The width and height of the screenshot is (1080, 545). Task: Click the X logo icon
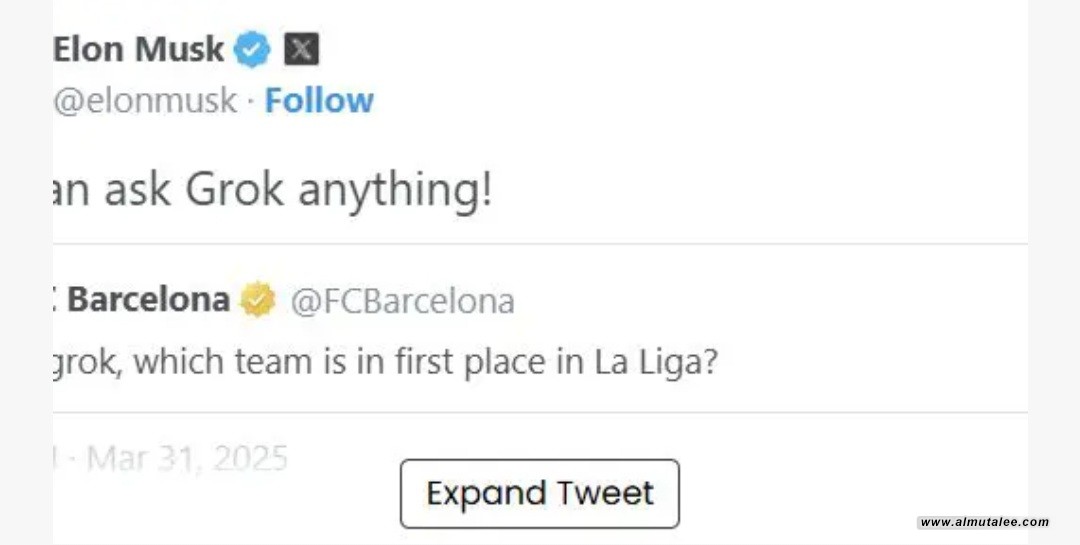point(301,49)
